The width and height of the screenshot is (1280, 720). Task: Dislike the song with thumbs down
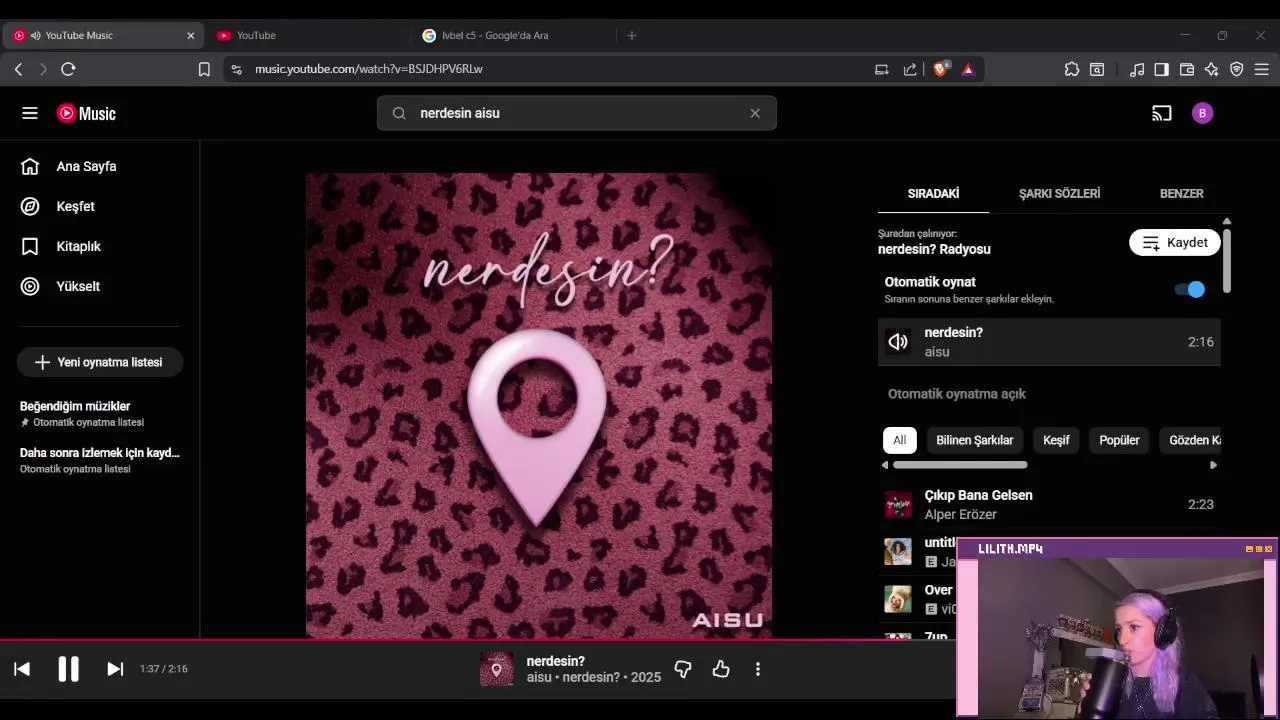click(x=683, y=669)
